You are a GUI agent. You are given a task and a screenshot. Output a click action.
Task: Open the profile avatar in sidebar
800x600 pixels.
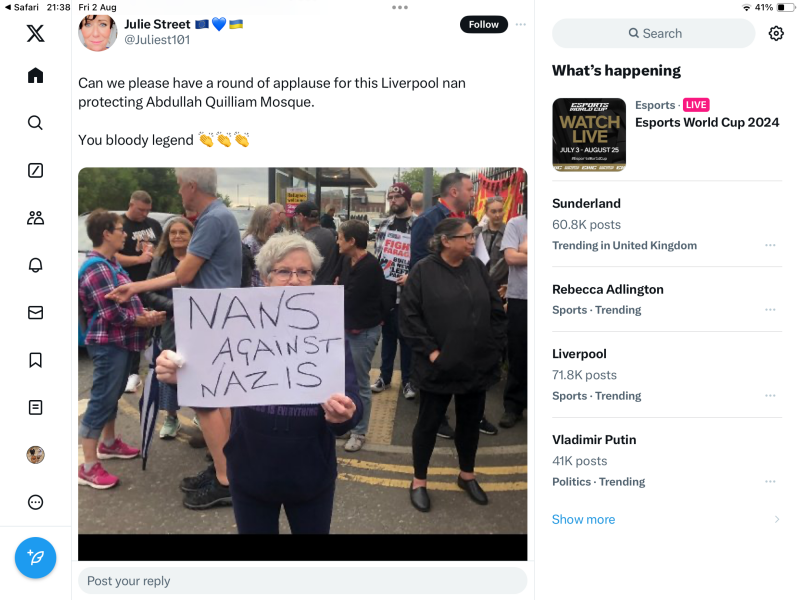(x=35, y=455)
